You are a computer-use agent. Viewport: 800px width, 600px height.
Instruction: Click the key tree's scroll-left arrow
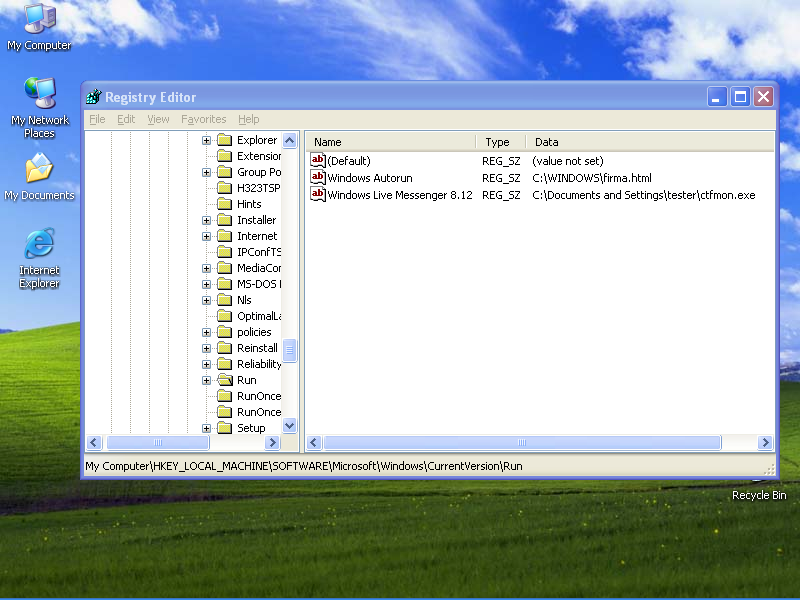click(x=94, y=442)
